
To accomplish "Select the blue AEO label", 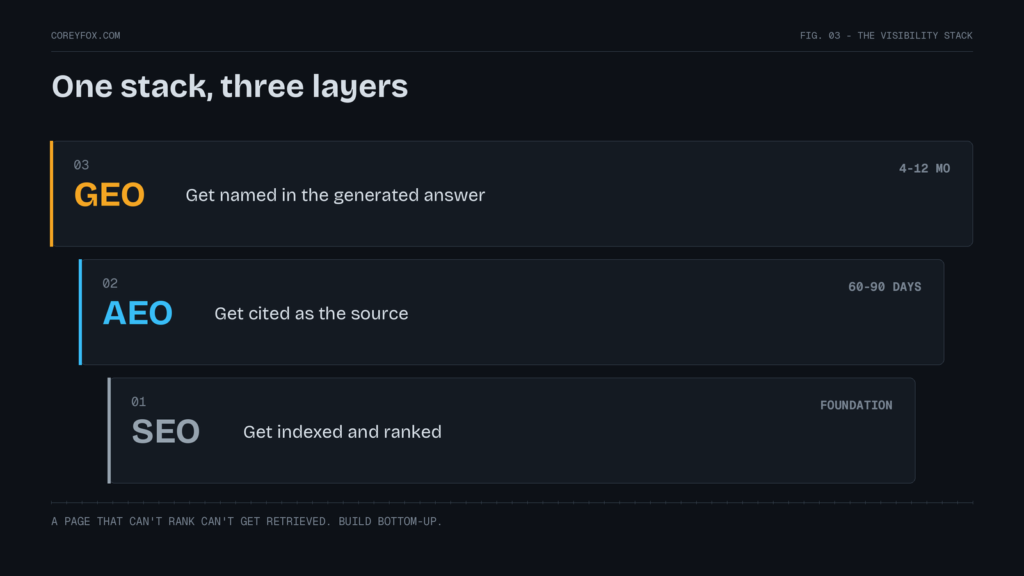I will tap(138, 313).
